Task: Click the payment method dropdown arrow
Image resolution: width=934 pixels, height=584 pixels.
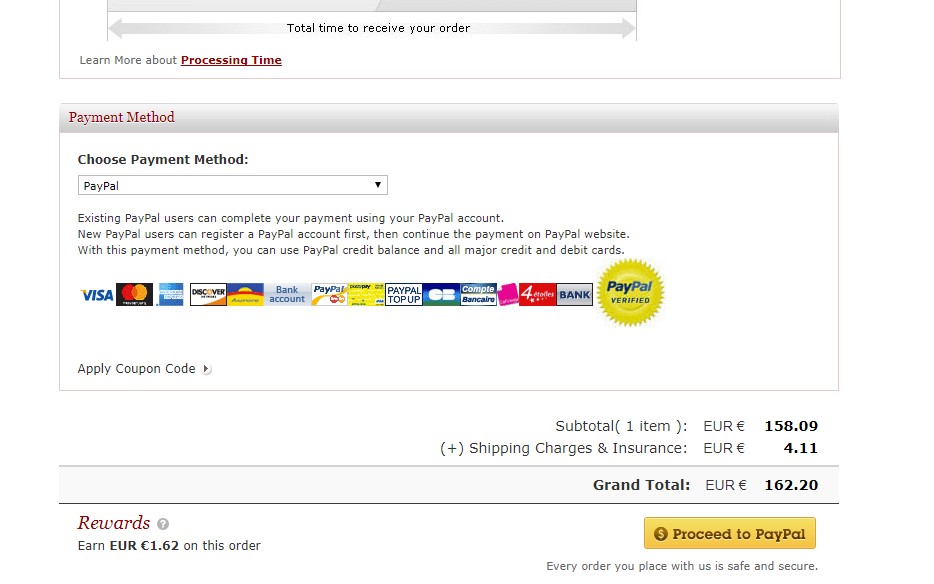Action: point(378,185)
